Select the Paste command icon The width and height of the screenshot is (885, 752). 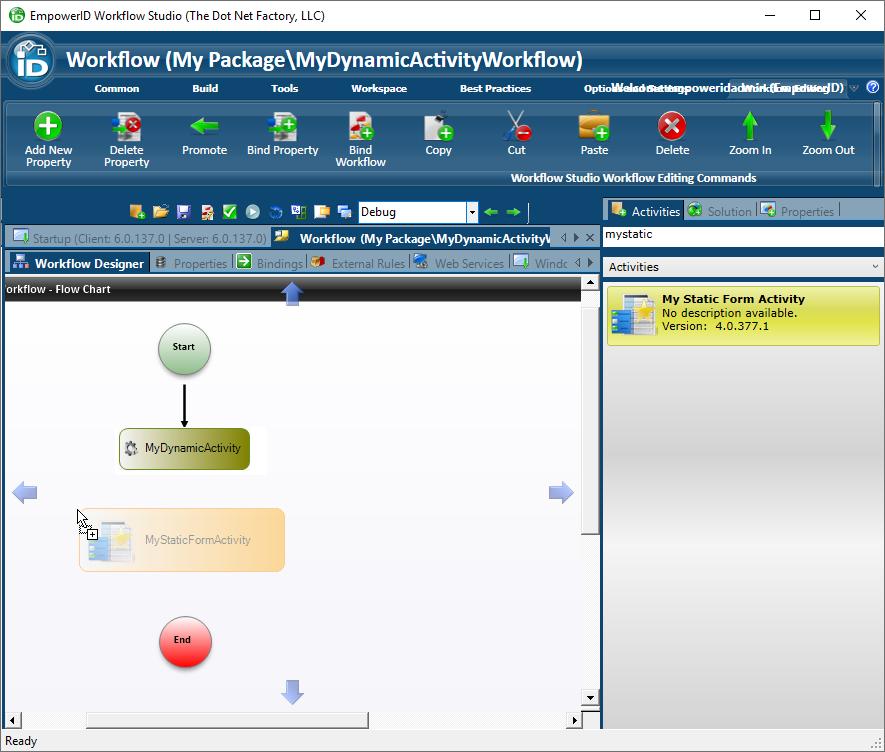click(593, 130)
